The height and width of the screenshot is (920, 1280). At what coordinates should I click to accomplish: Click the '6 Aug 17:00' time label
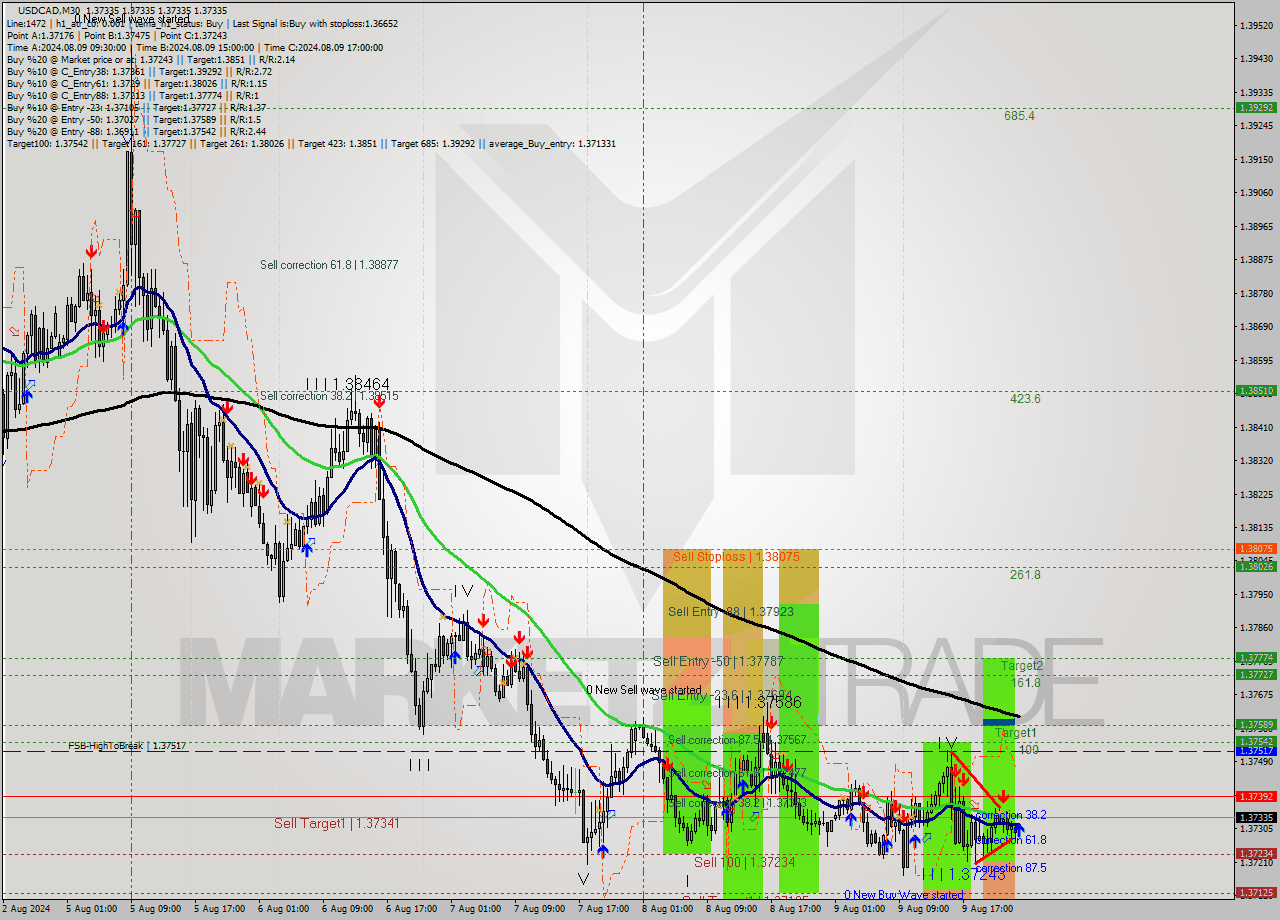click(x=413, y=910)
